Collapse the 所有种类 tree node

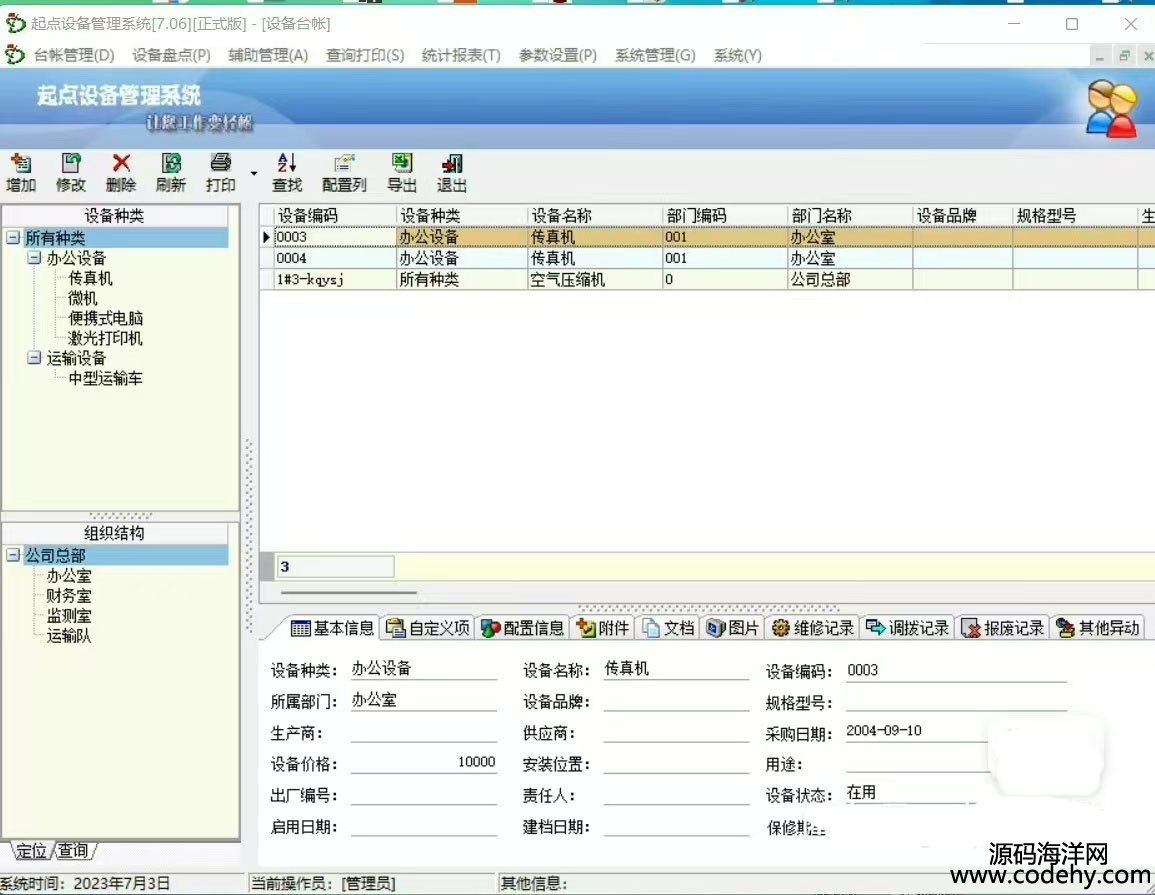tap(13, 237)
